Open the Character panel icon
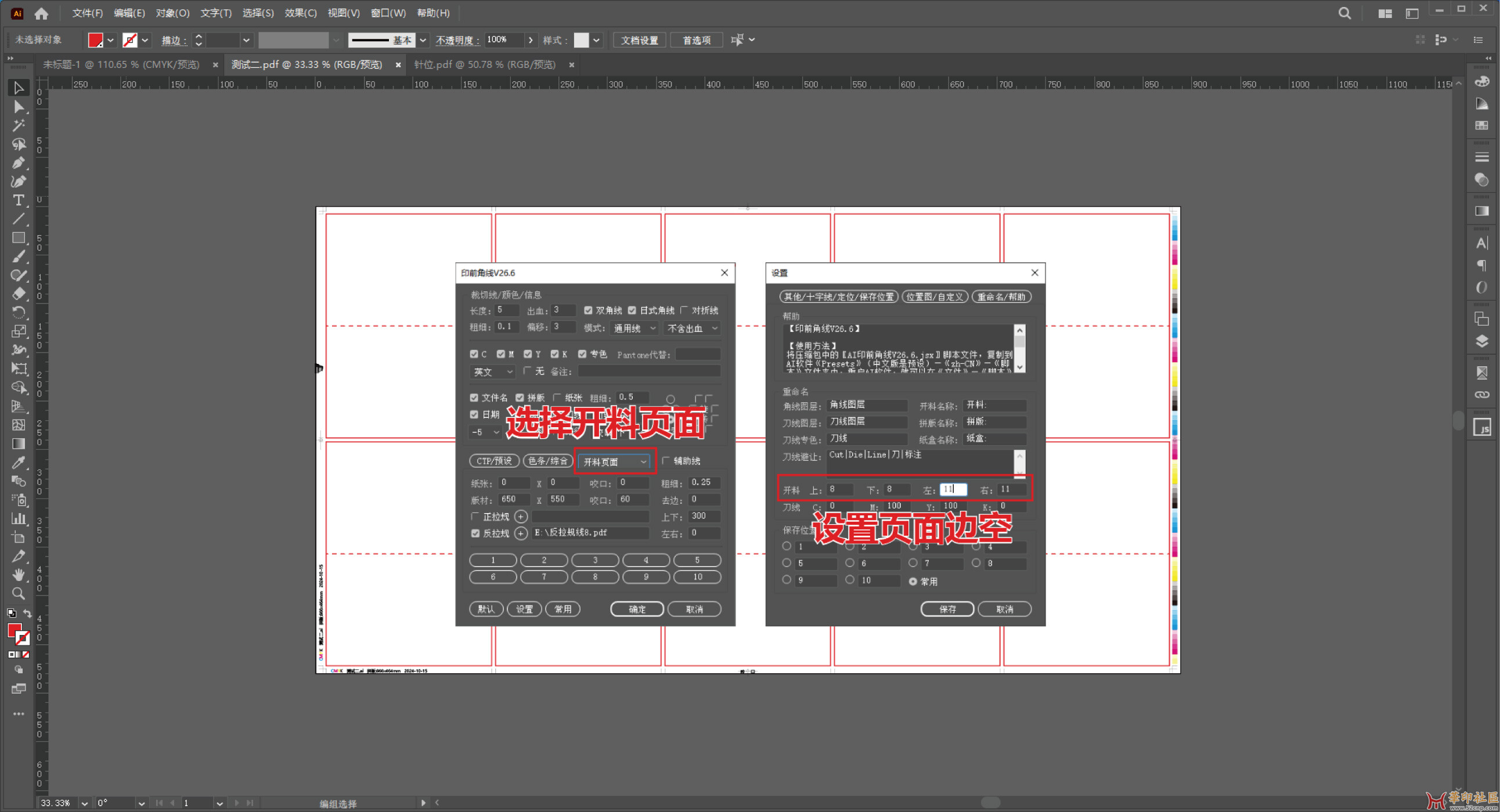The image size is (1500, 812). tap(1481, 243)
